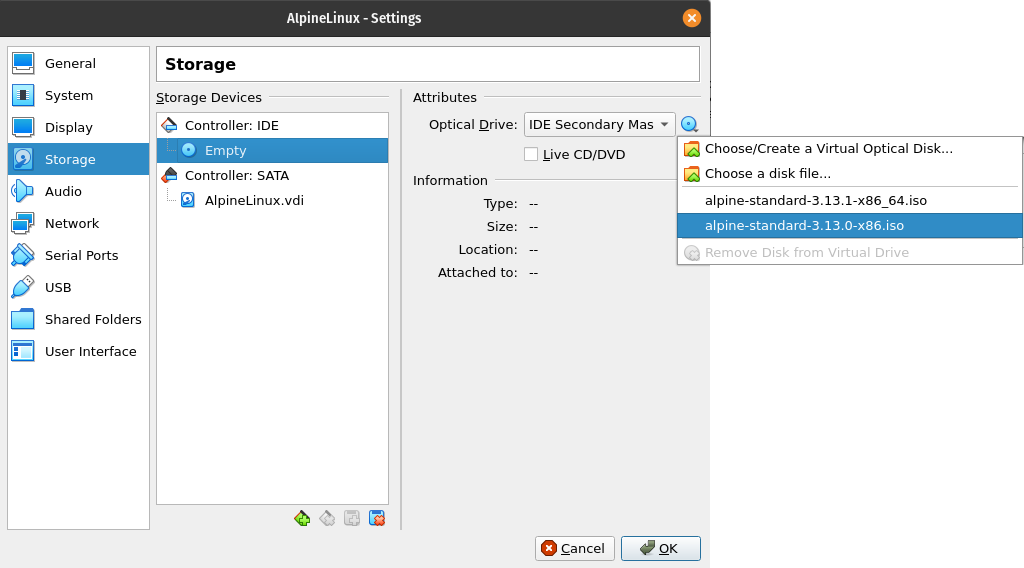The width and height of the screenshot is (1024, 568).
Task: Open the Network settings category
Action: [x=78, y=223]
